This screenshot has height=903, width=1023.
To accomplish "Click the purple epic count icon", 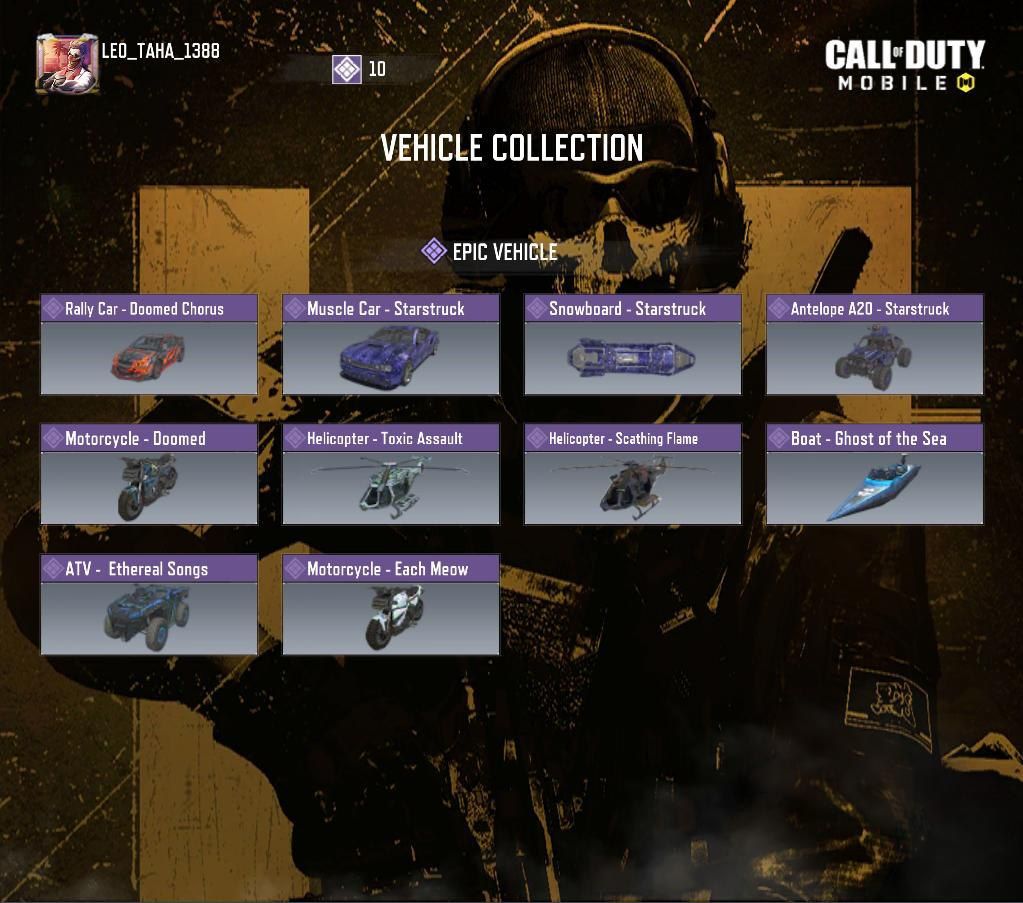I will [346, 69].
